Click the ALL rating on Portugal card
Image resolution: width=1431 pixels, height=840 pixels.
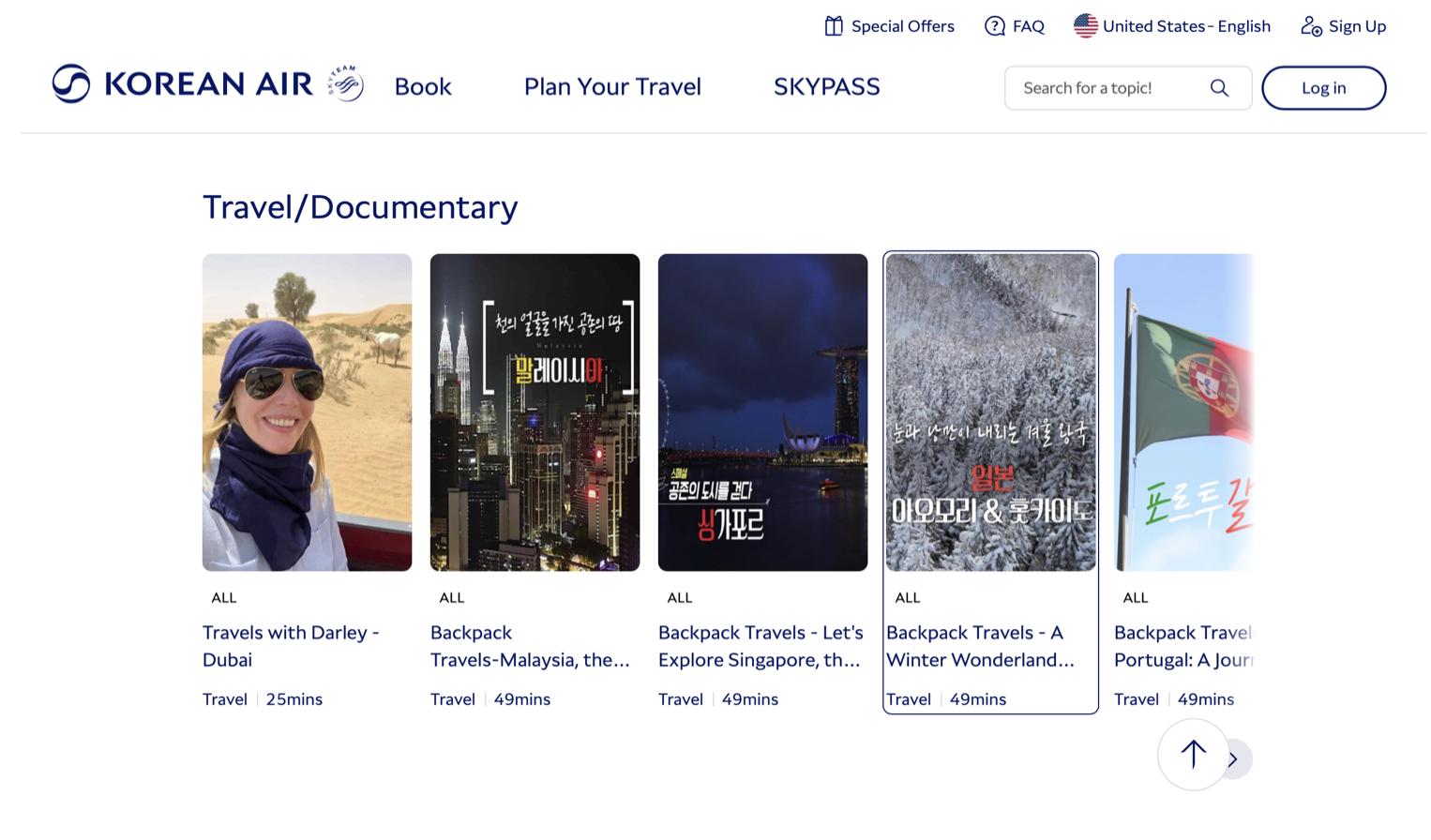(1136, 598)
